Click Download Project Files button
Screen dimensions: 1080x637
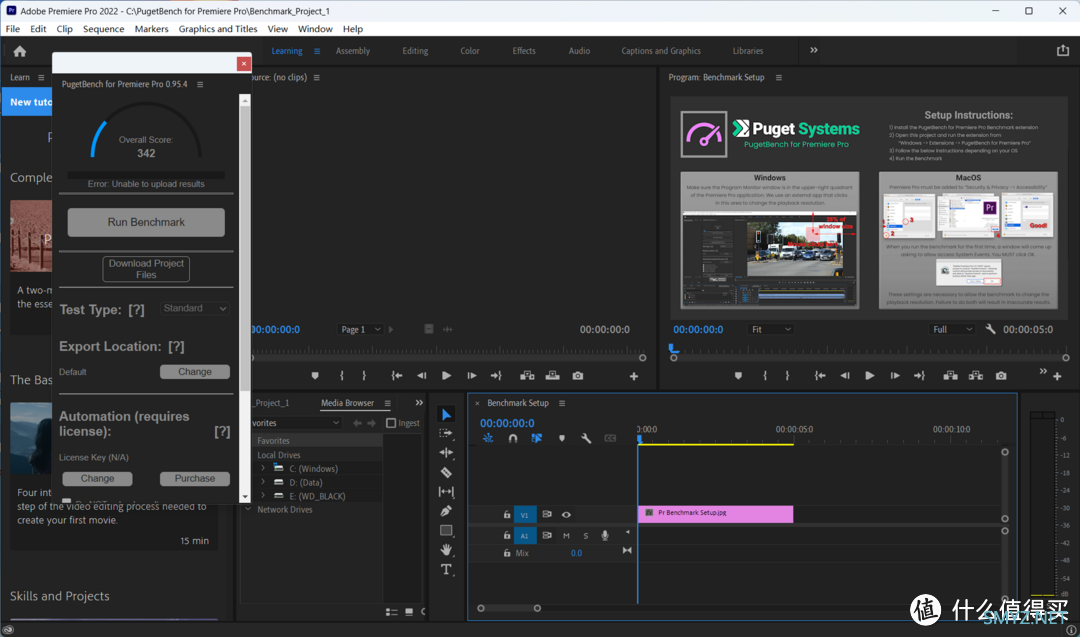point(146,269)
